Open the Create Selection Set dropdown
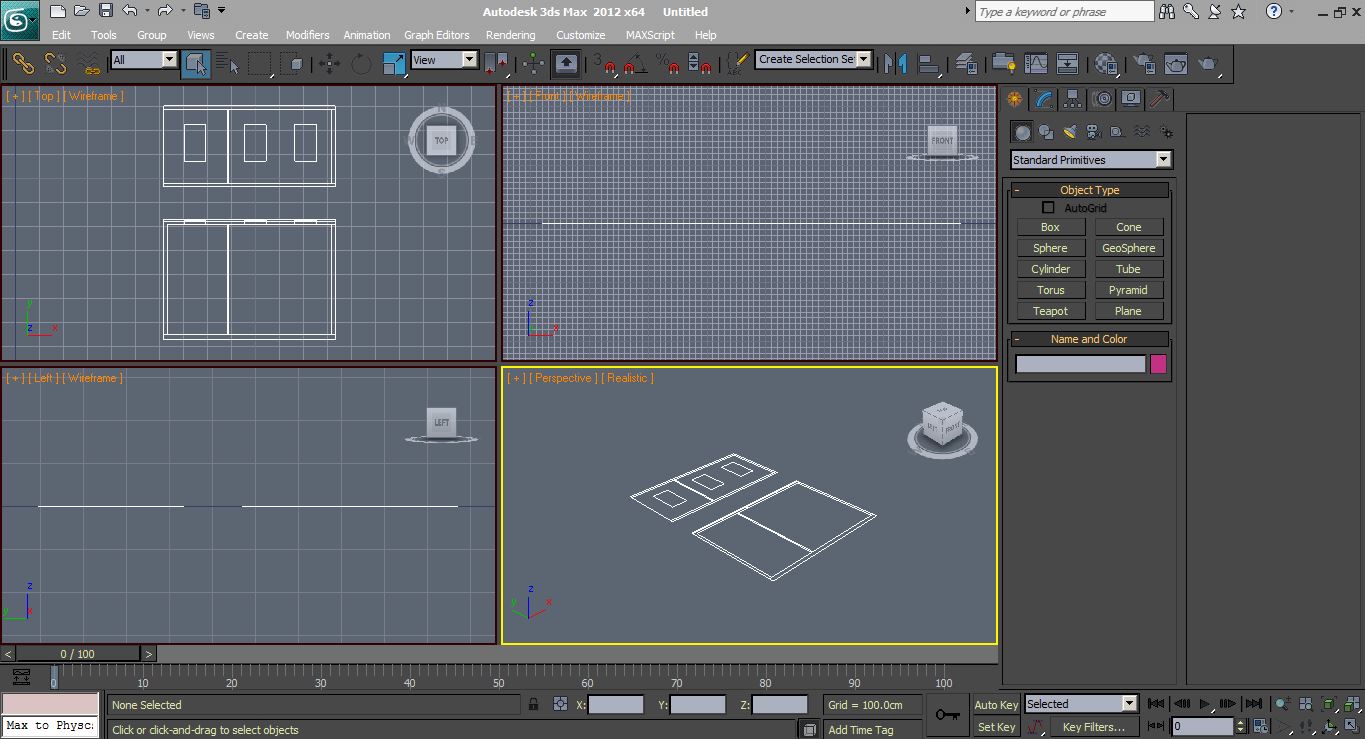1365x739 pixels. [x=814, y=59]
